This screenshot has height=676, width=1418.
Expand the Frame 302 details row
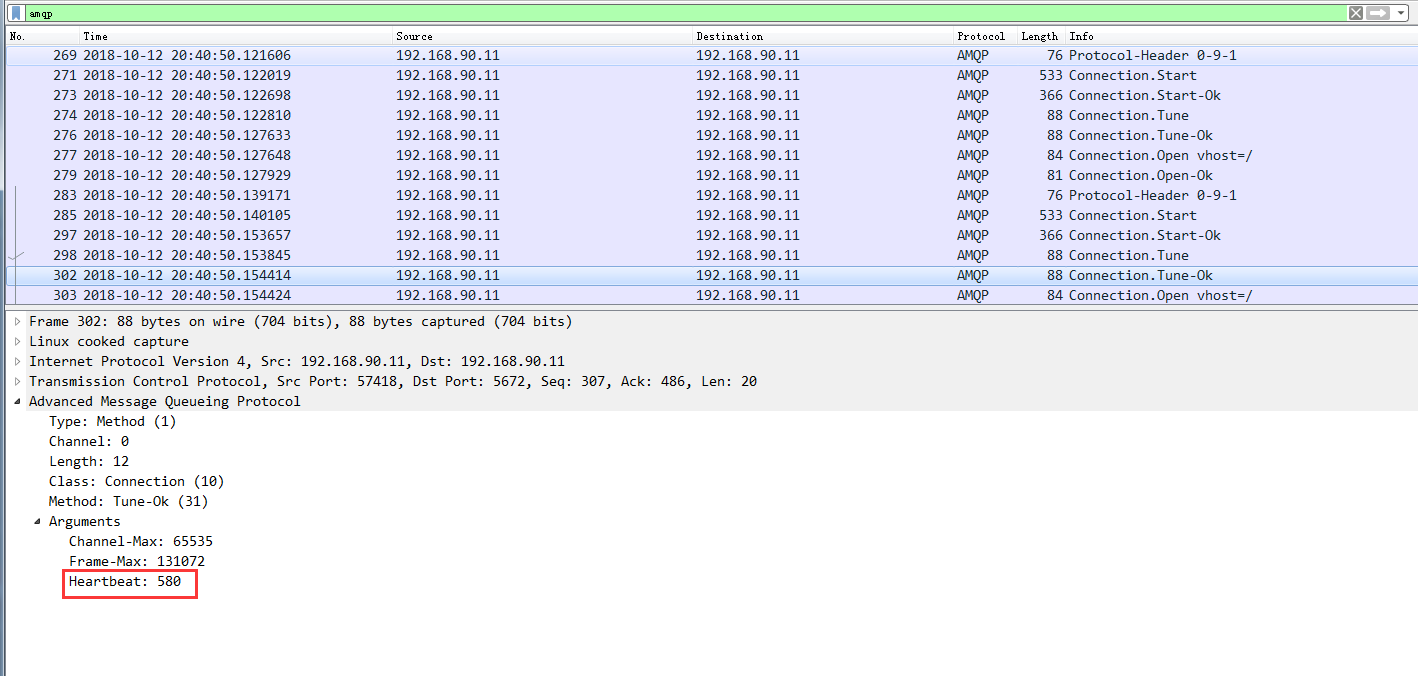coord(17,321)
